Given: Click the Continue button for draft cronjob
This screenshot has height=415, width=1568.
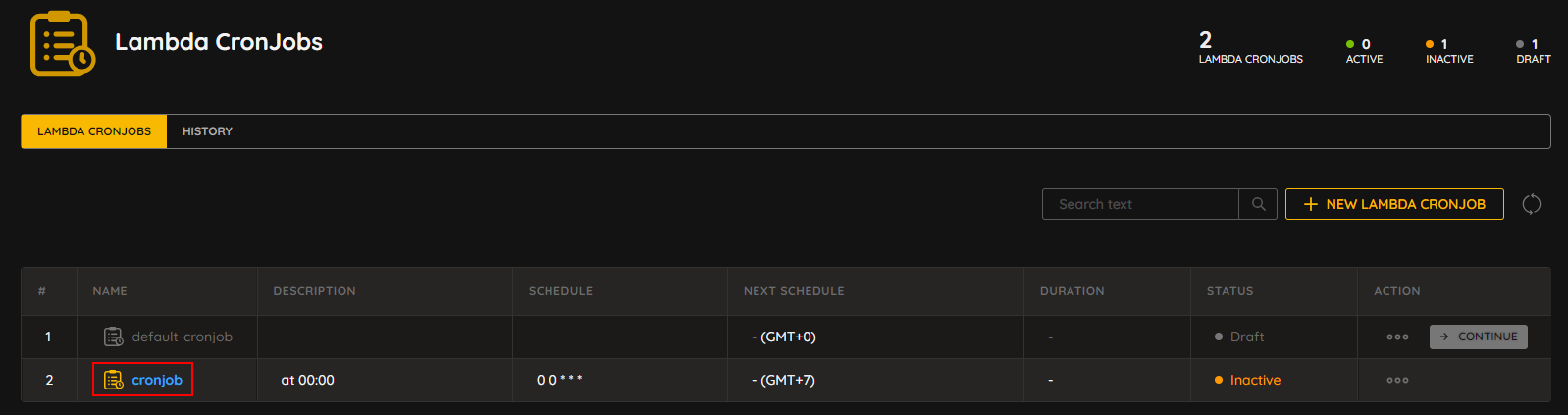Looking at the screenshot, I should coord(1478,337).
